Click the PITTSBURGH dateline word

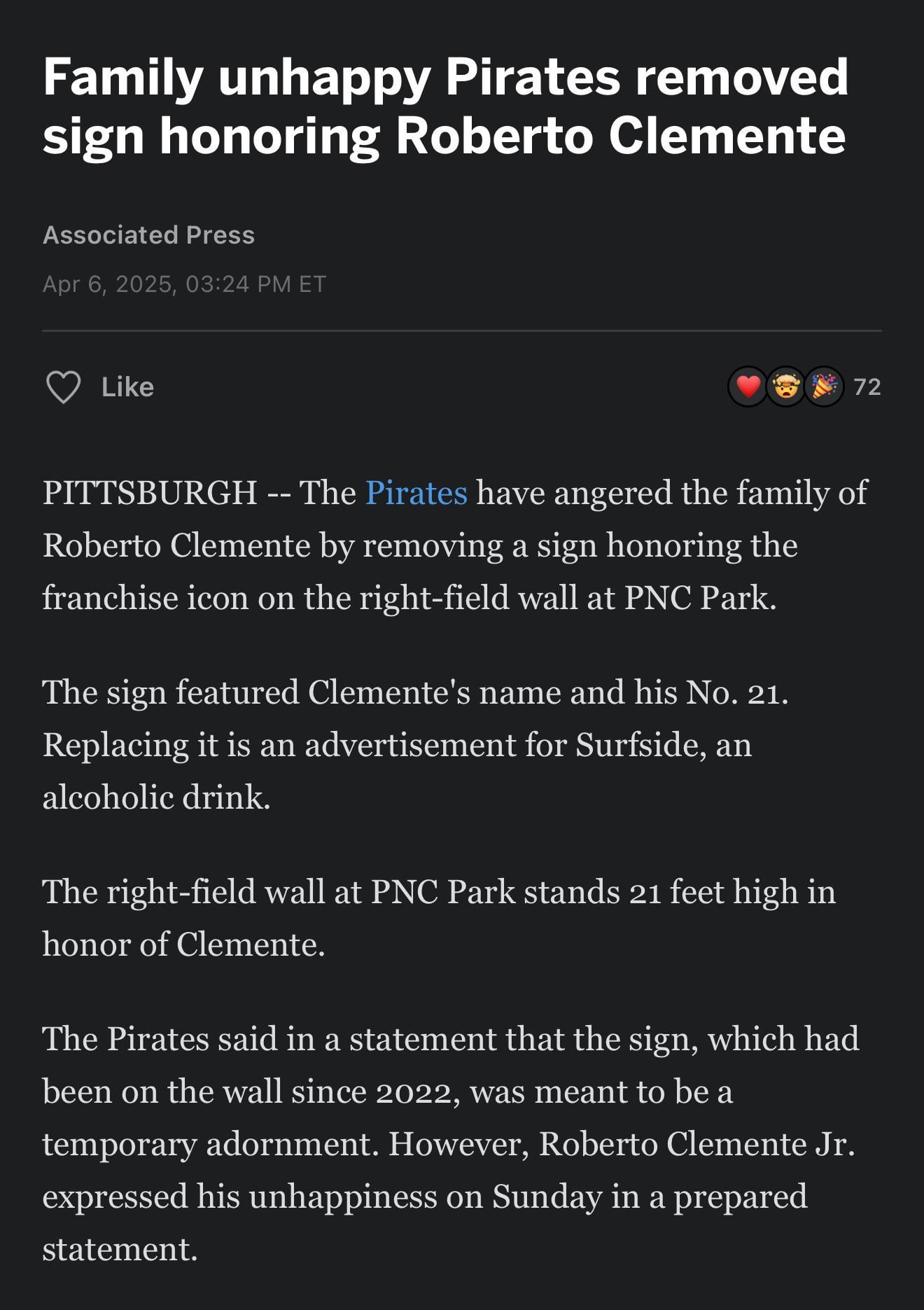150,493
